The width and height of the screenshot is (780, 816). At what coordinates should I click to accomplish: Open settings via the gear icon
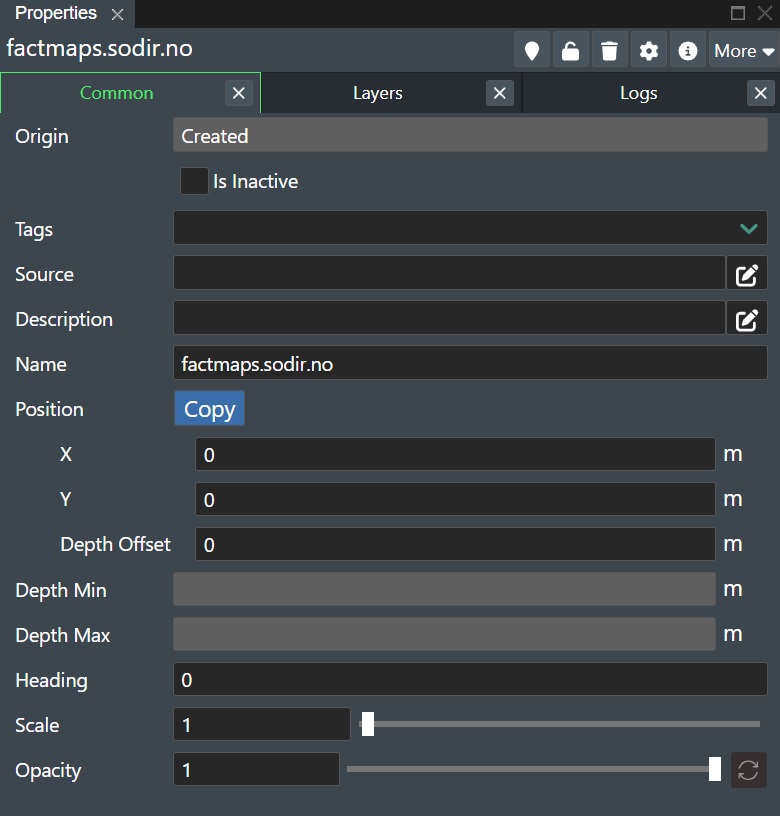click(649, 50)
